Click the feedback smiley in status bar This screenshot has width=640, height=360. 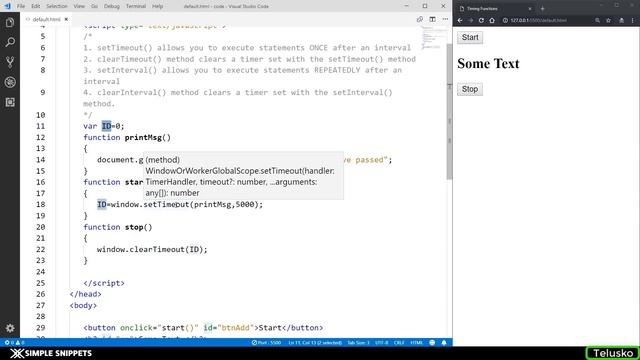432,342
